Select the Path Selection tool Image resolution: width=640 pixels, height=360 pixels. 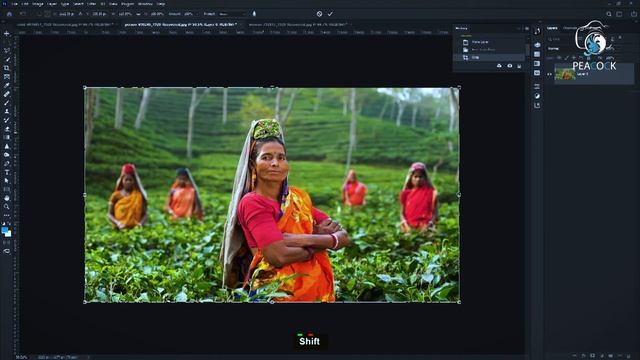(7, 180)
